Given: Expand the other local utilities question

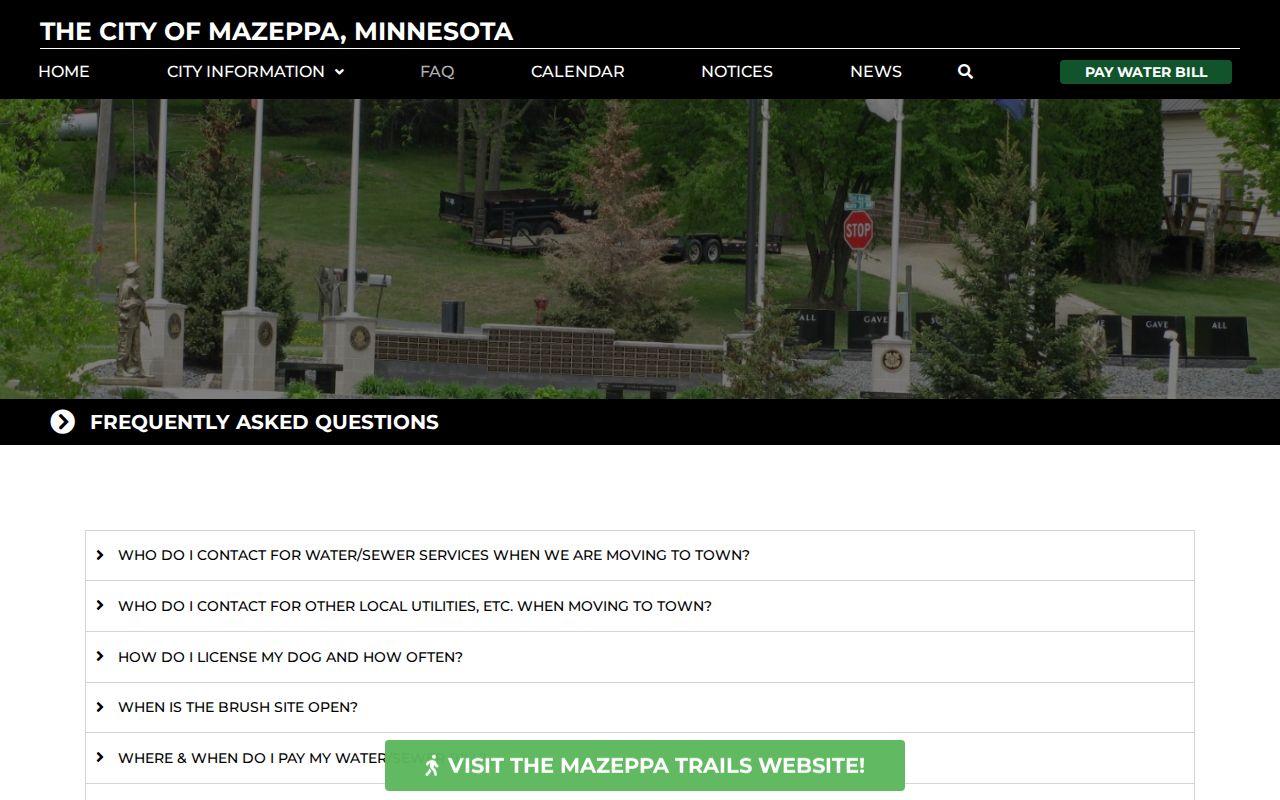Looking at the screenshot, I should [640, 606].
